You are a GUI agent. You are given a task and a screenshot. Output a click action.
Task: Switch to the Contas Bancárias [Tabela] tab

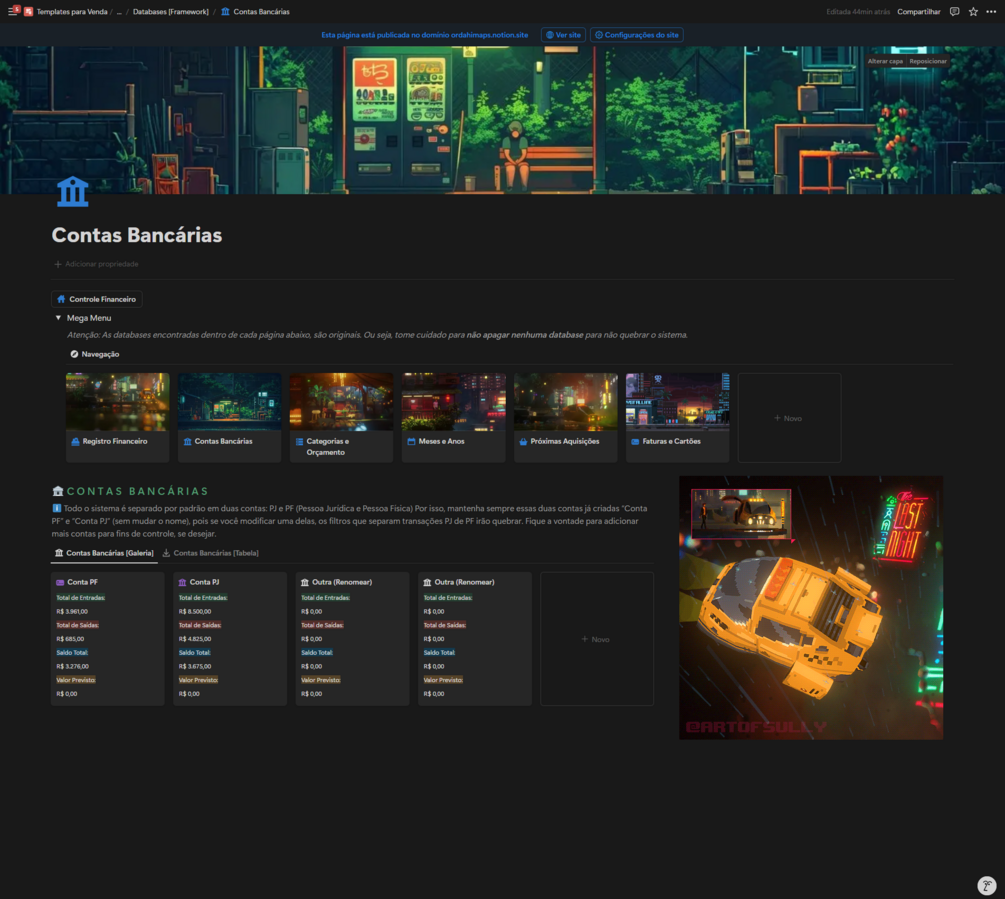[x=210, y=553]
